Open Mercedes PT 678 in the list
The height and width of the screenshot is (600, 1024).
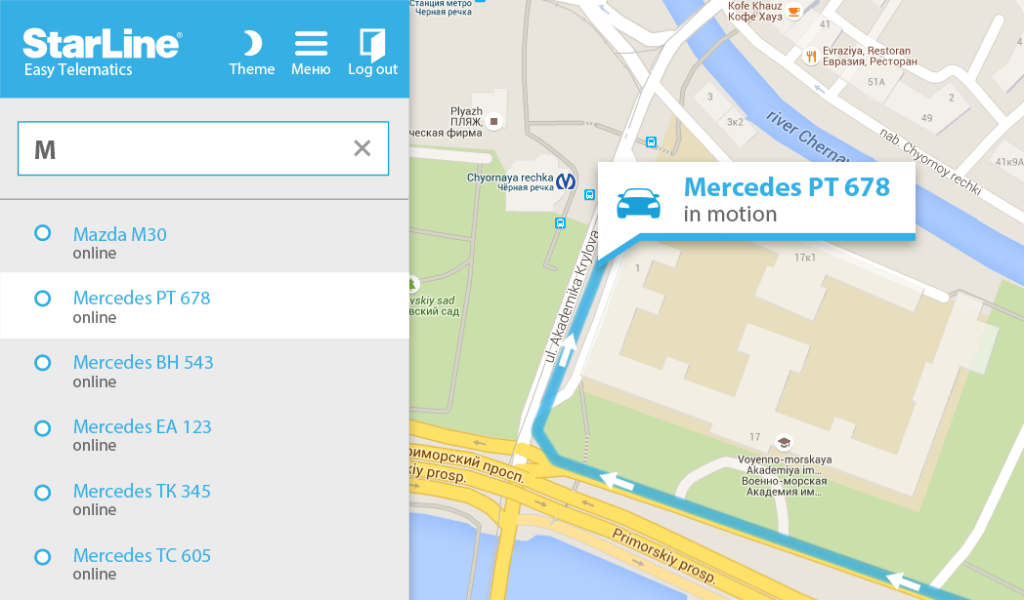142,298
